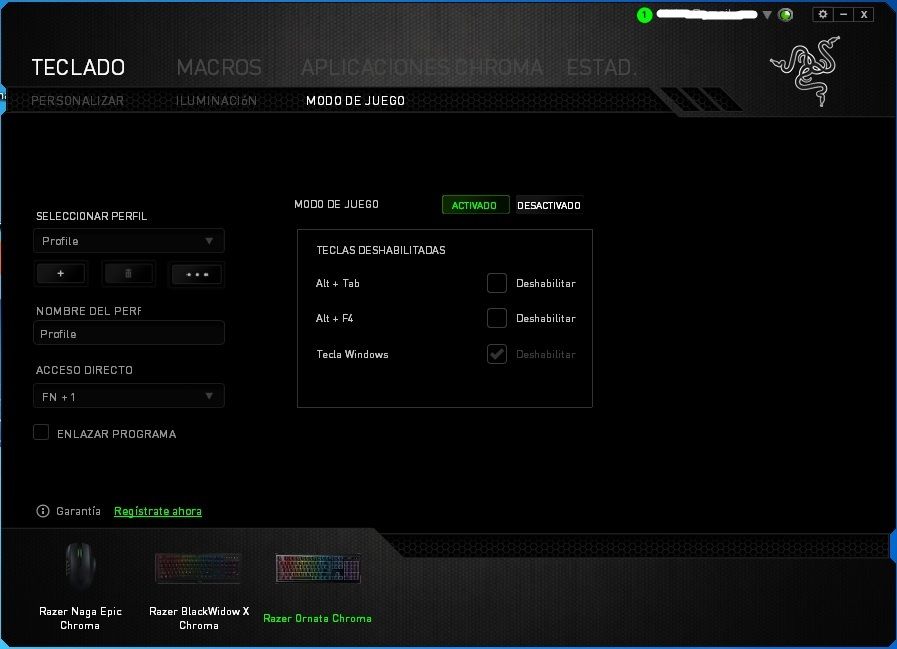Expand the Seleccionar Perfil dropdown

[x=128, y=241]
